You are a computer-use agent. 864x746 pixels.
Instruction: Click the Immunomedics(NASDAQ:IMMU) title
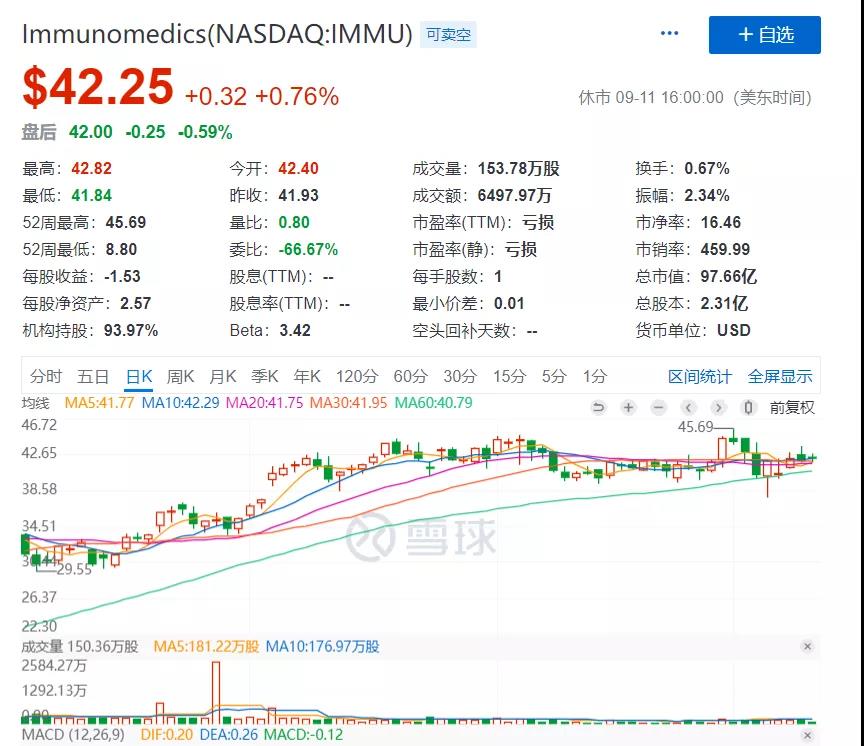coord(217,34)
